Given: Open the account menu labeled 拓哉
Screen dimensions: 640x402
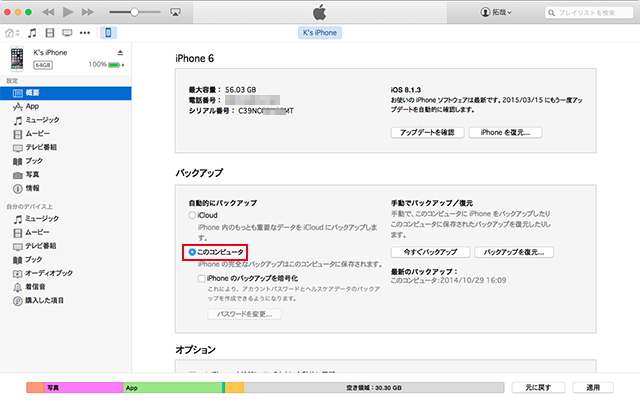Looking at the screenshot, I should click(496, 12).
